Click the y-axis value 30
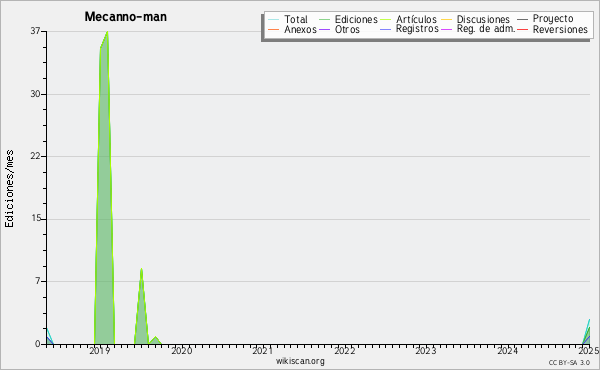 36,94
